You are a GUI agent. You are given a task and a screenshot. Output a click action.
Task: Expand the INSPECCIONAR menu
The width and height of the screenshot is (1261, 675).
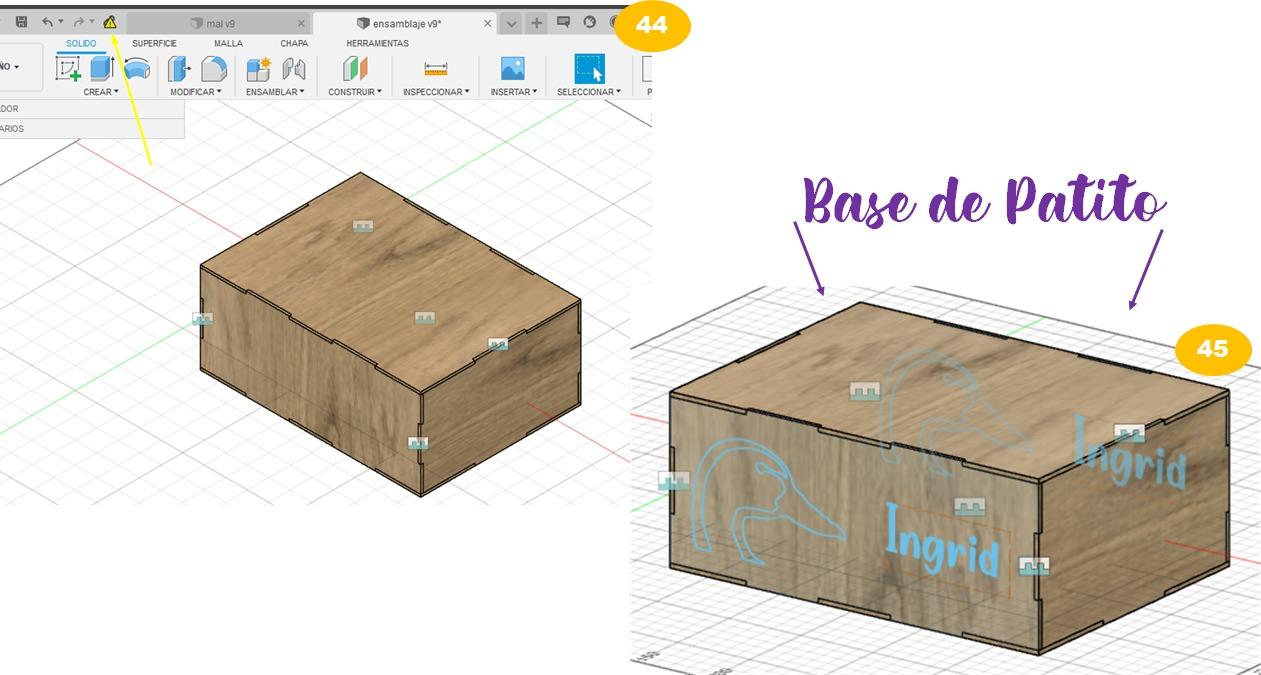436,92
